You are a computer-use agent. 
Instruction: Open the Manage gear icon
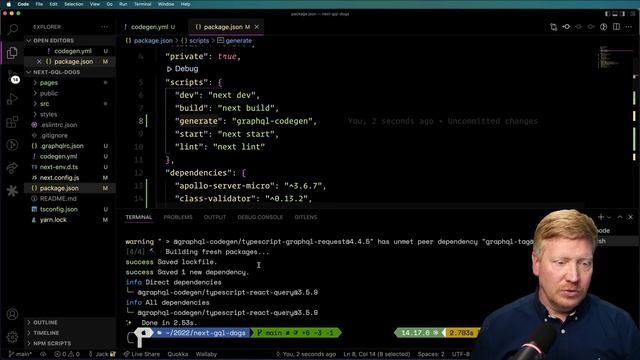(12, 337)
